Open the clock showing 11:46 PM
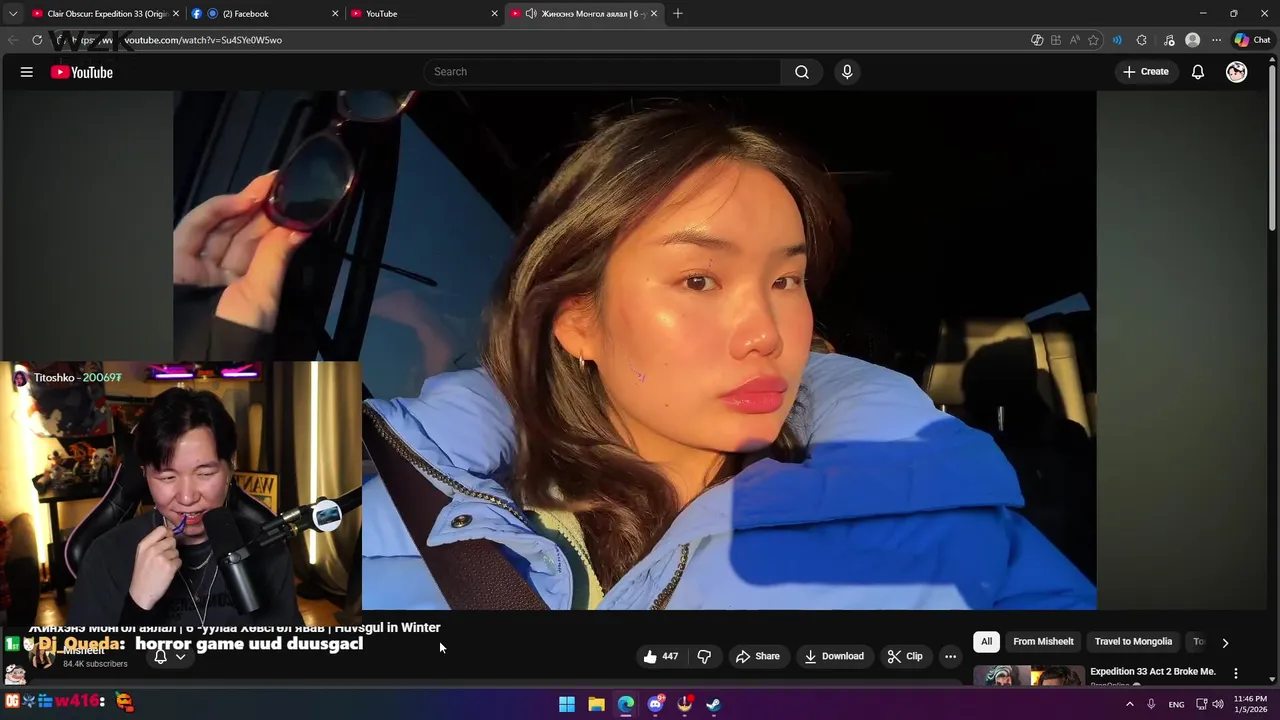This screenshot has height=720, width=1280. pos(1250,704)
